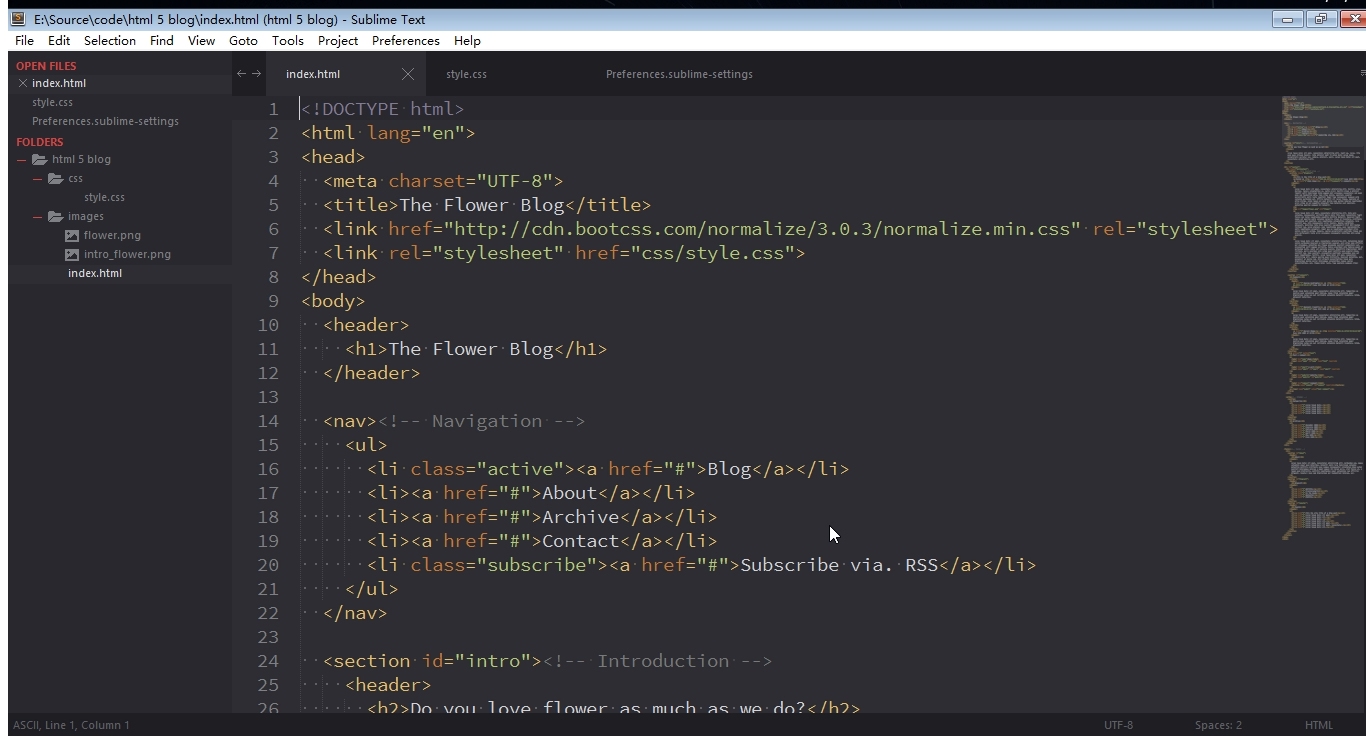
Task: Click line number 20 in the gutter
Action: pos(268,565)
